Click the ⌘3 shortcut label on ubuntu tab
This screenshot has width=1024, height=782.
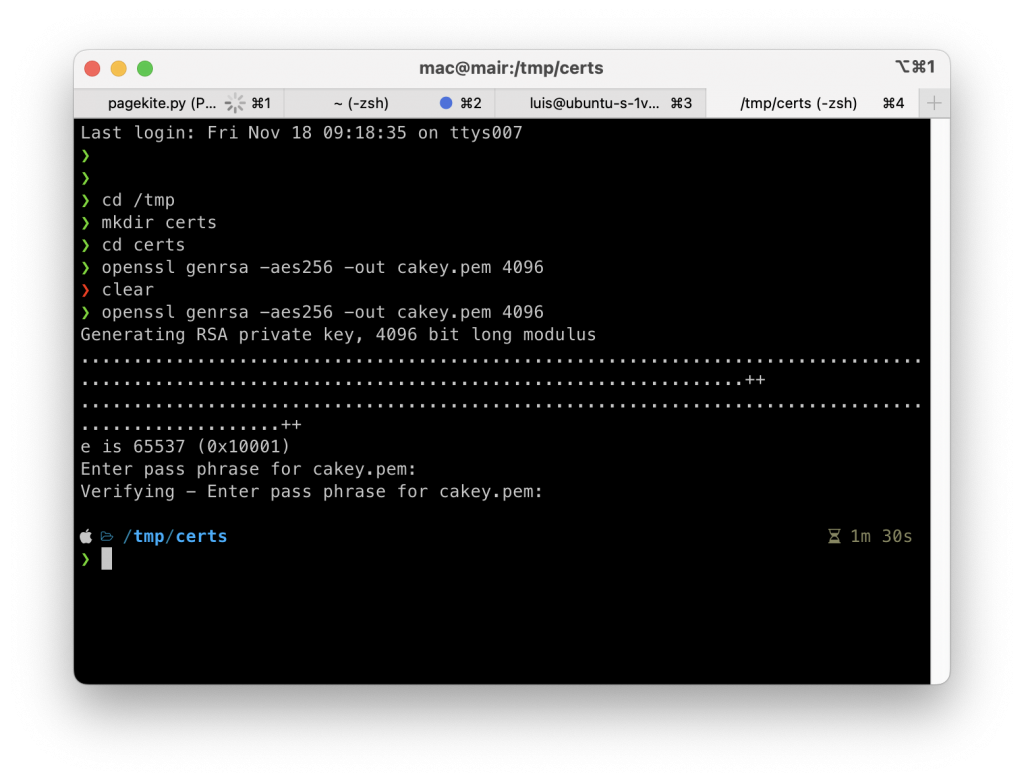tap(681, 103)
